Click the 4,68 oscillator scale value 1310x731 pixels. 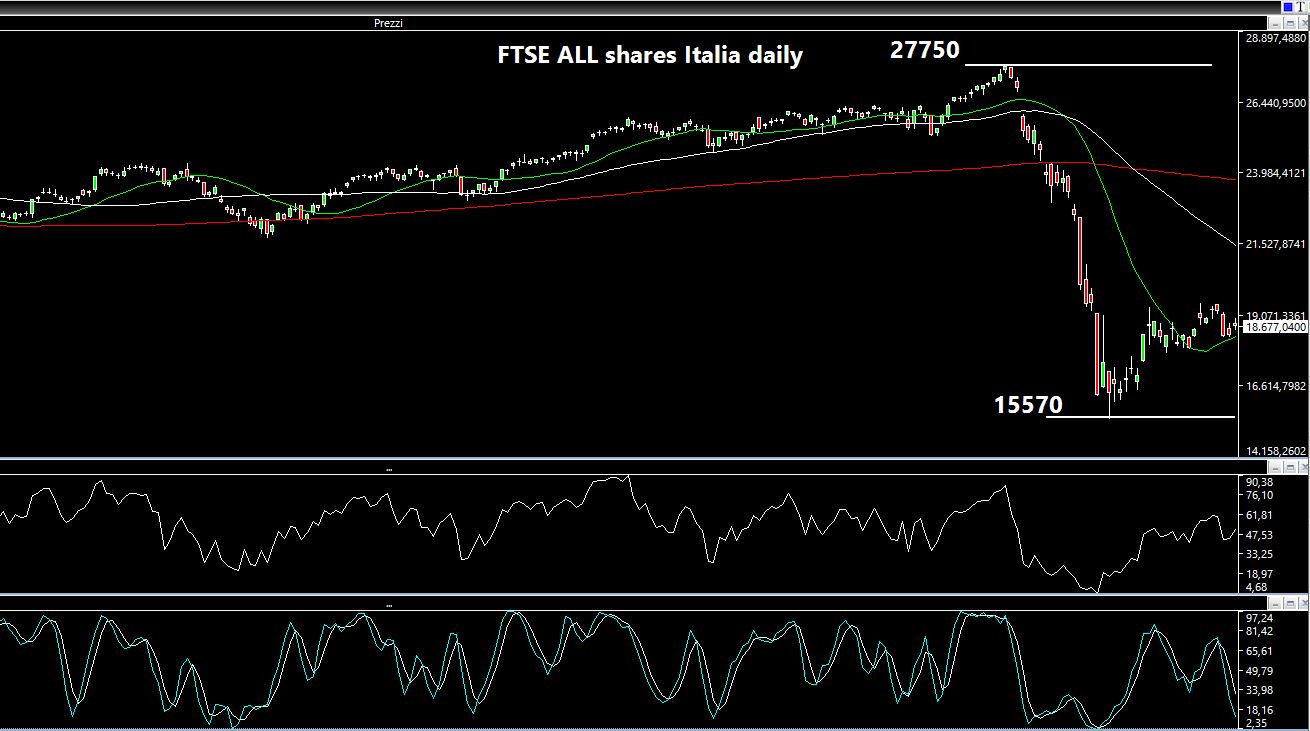pos(1256,587)
